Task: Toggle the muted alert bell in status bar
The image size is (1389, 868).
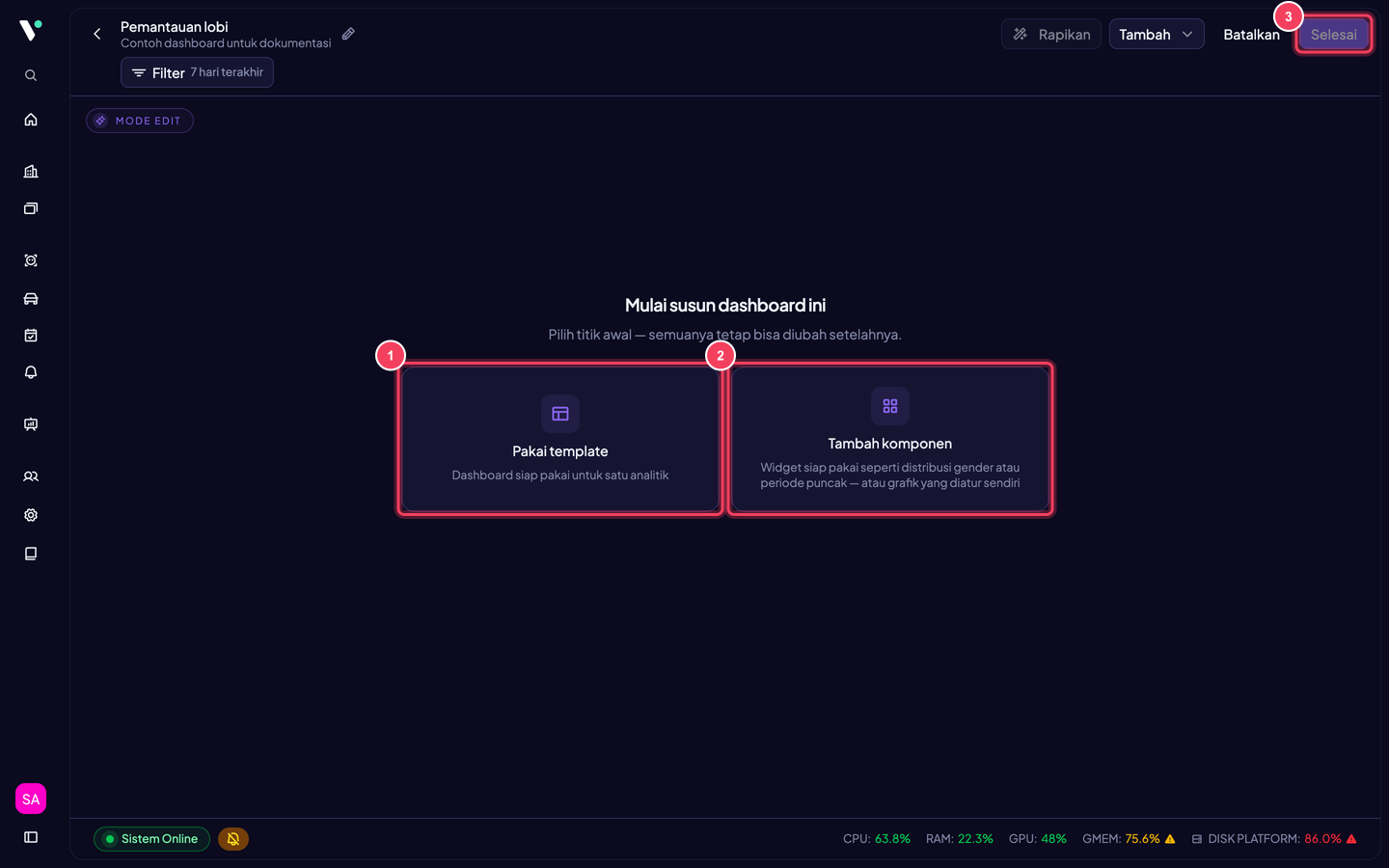Action: [233, 839]
